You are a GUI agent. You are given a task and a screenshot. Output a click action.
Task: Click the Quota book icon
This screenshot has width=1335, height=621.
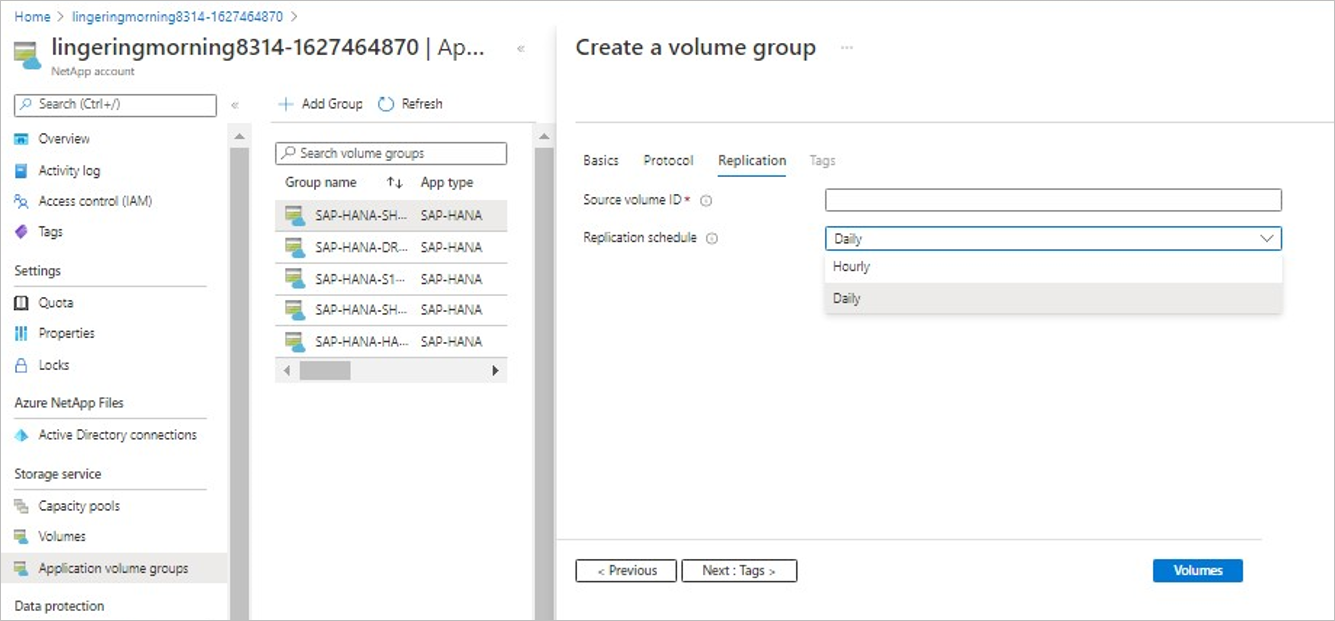pyautogui.click(x=21, y=303)
